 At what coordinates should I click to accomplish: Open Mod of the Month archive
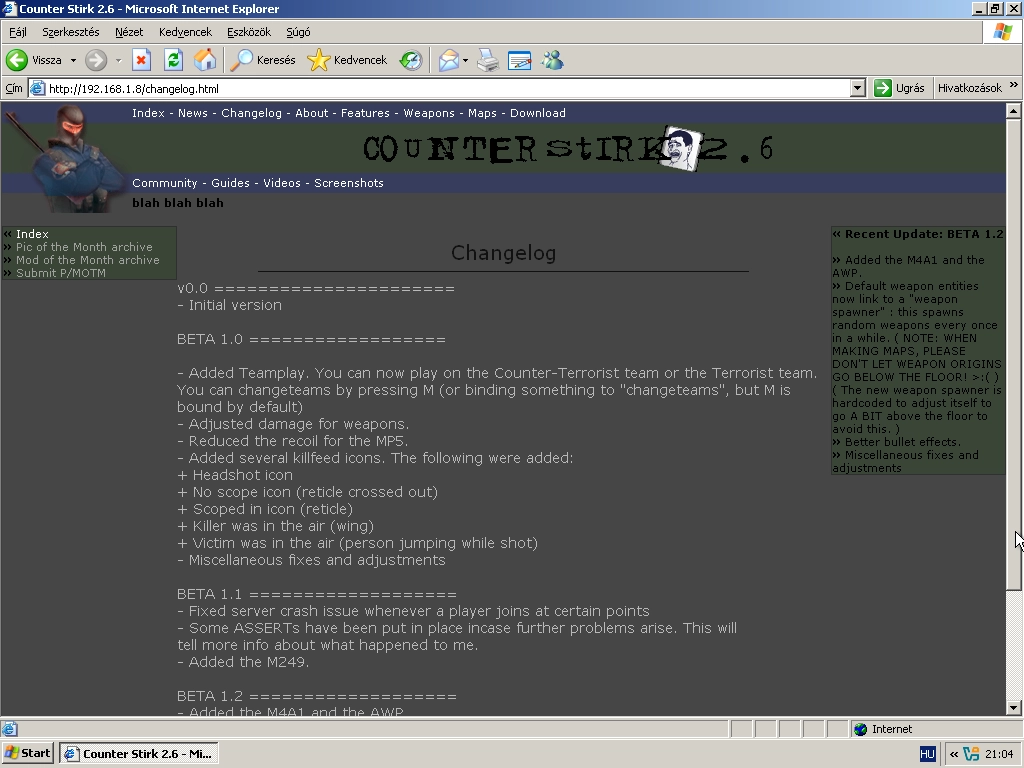coord(88,260)
